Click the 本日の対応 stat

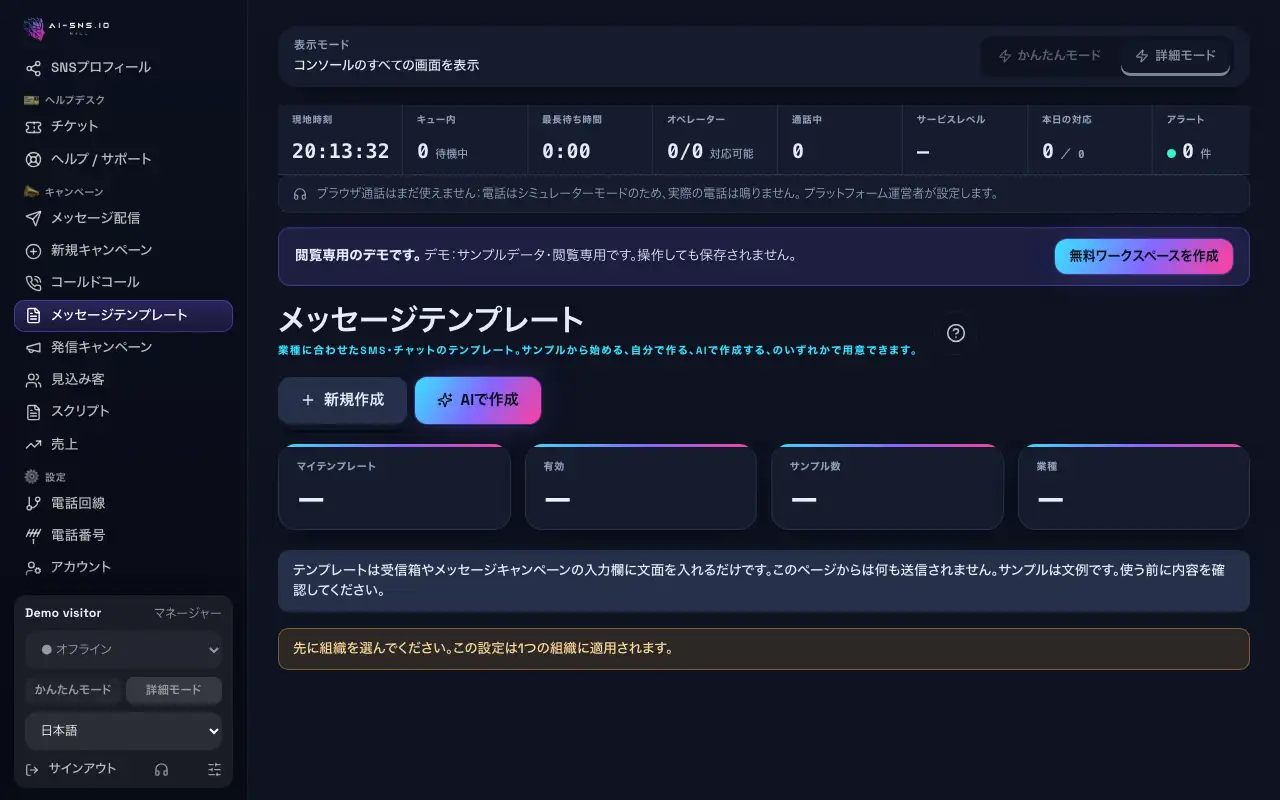pyautogui.click(x=1090, y=141)
